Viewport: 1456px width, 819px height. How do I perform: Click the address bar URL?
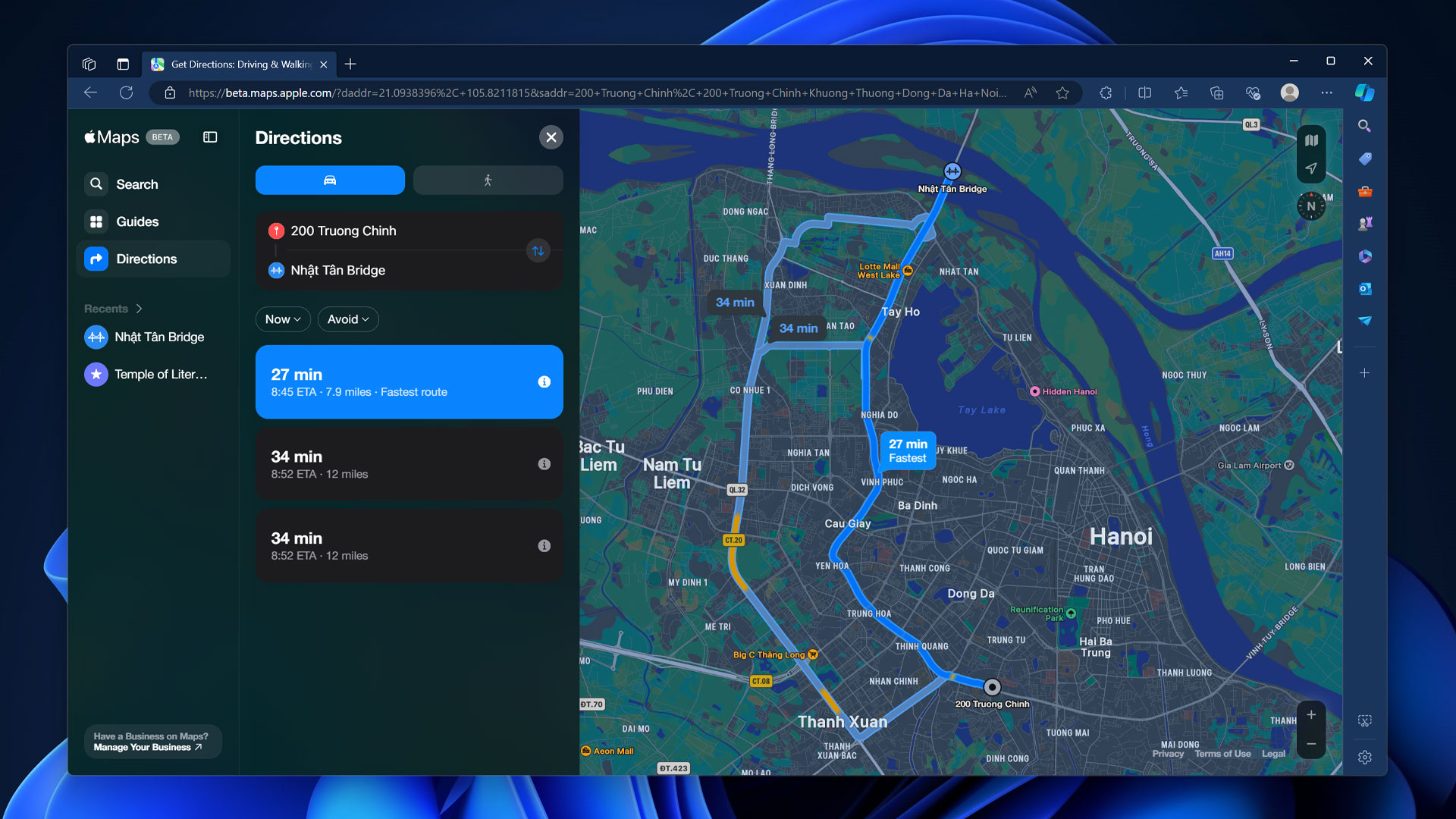tap(598, 93)
